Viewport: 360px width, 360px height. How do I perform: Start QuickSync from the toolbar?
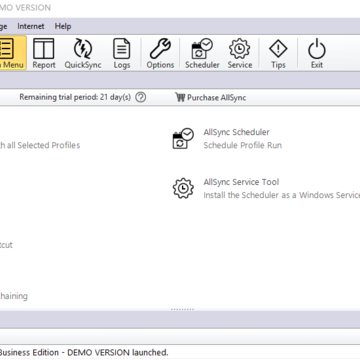pyautogui.click(x=83, y=53)
